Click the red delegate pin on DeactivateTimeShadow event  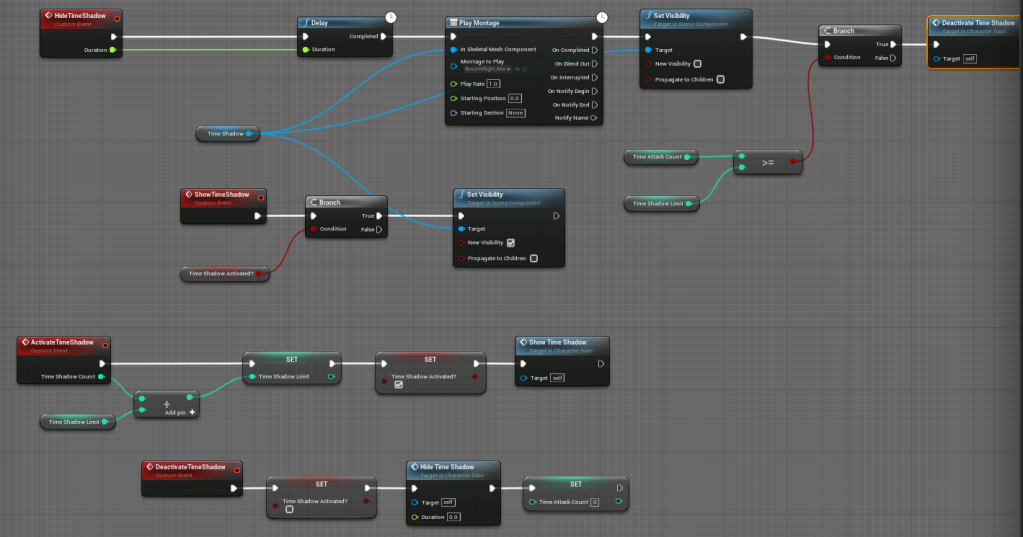tap(236, 468)
